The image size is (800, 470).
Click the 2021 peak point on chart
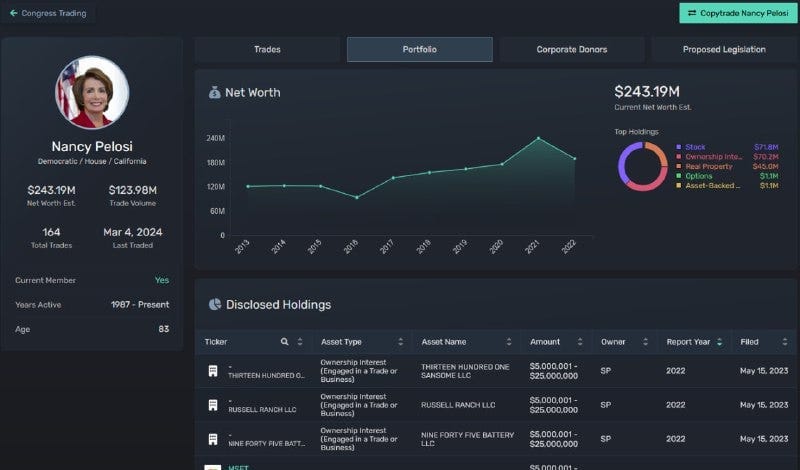pyautogui.click(x=538, y=138)
